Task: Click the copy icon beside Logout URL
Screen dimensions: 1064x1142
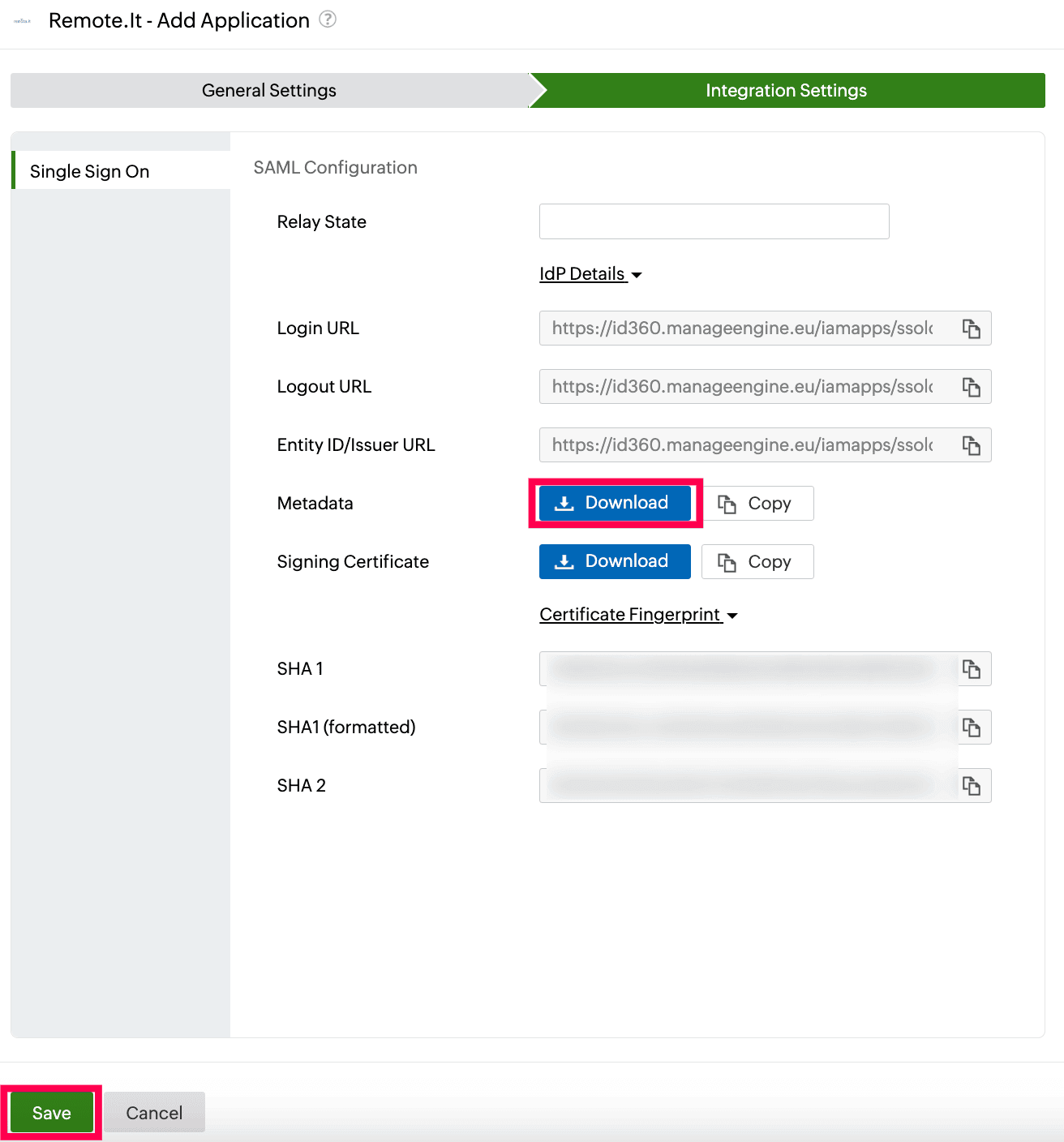Action: 972,387
